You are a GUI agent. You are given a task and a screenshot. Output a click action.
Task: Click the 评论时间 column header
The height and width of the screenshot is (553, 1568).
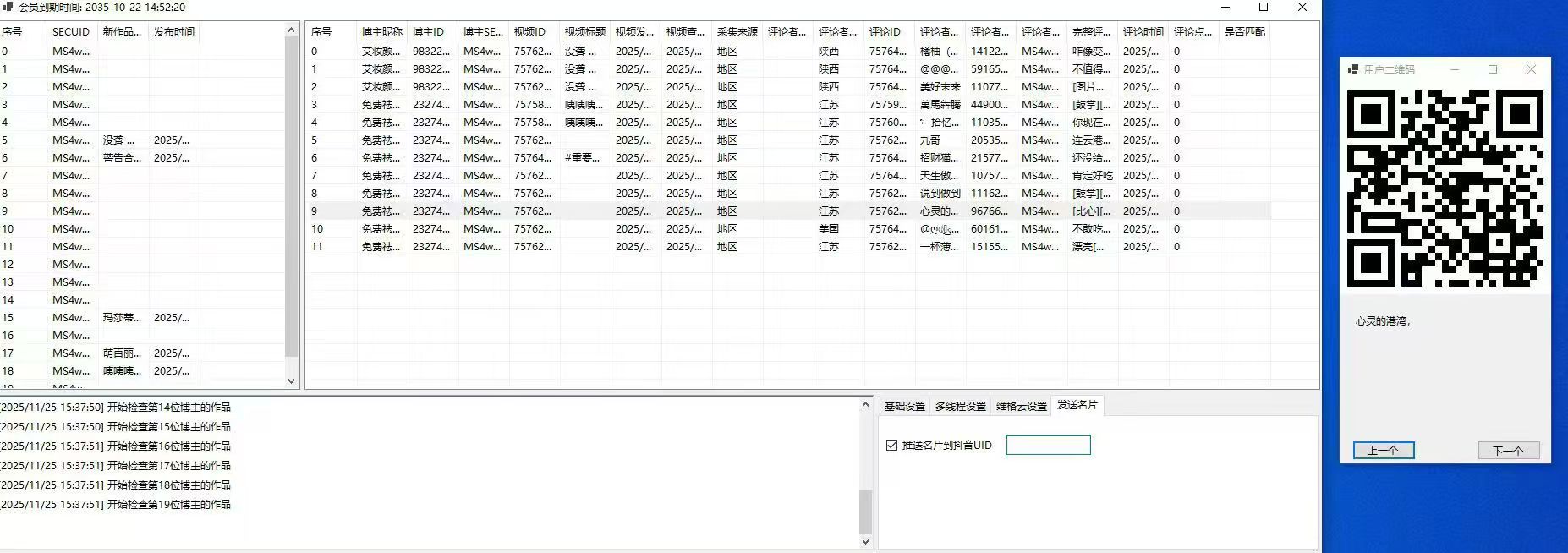pos(1143,32)
